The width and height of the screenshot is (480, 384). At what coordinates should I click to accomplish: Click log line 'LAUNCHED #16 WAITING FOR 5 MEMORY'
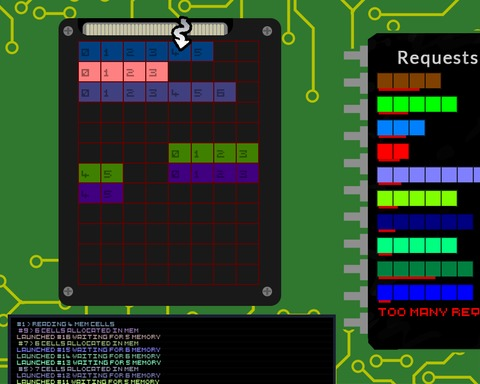pyautogui.click(x=89, y=337)
